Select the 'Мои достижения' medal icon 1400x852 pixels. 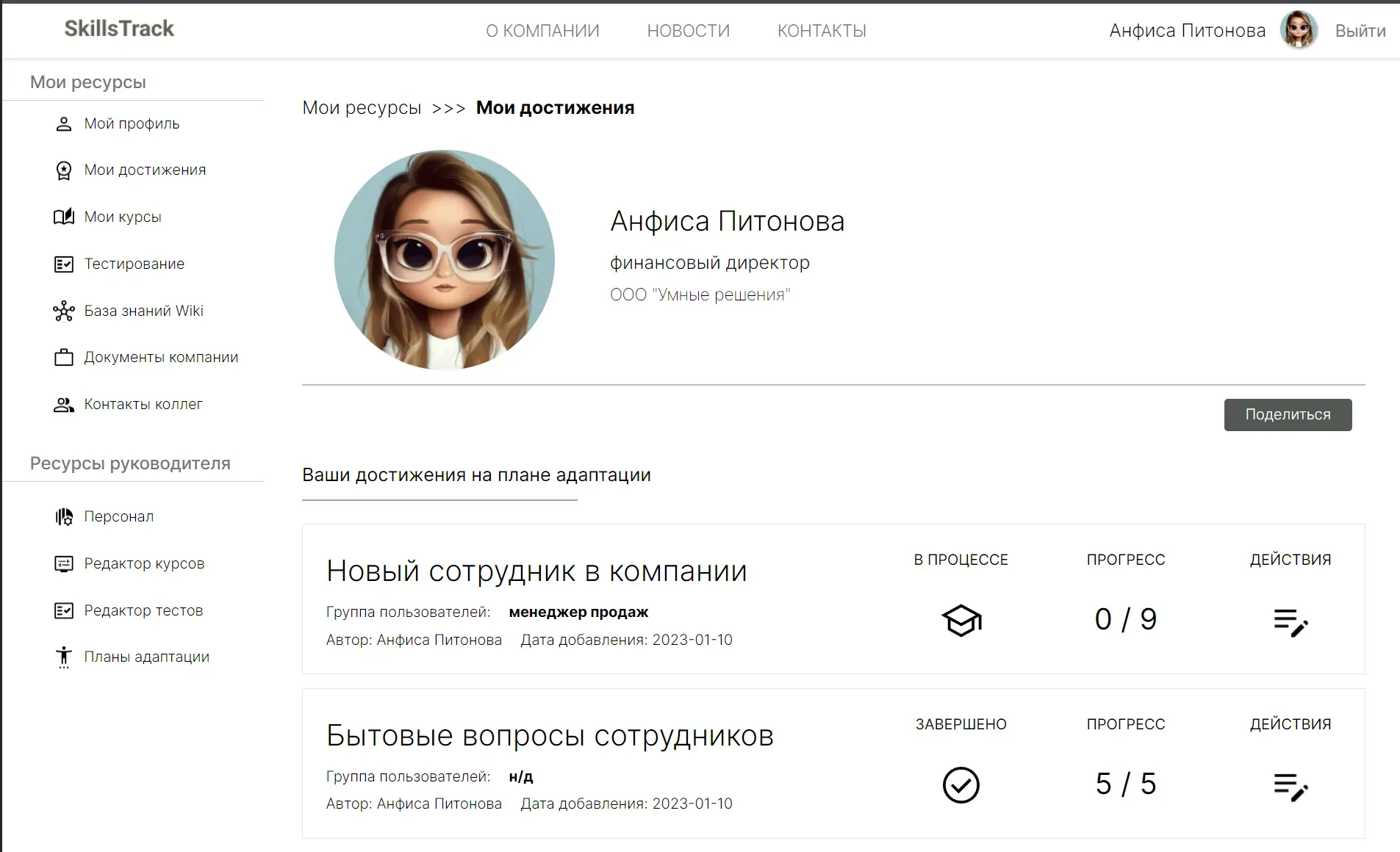coord(64,170)
